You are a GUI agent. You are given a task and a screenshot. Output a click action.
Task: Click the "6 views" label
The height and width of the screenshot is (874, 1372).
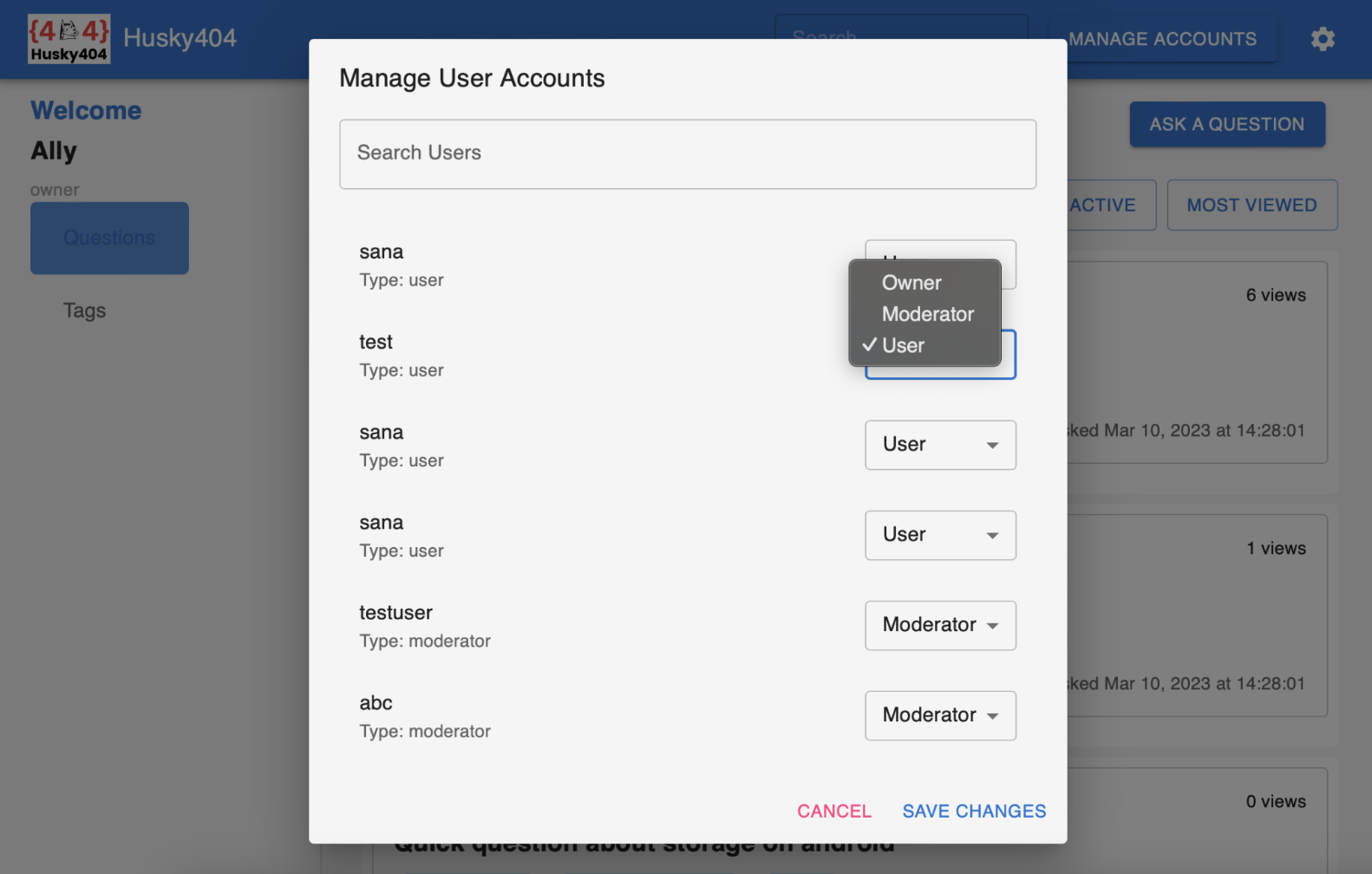(1276, 296)
